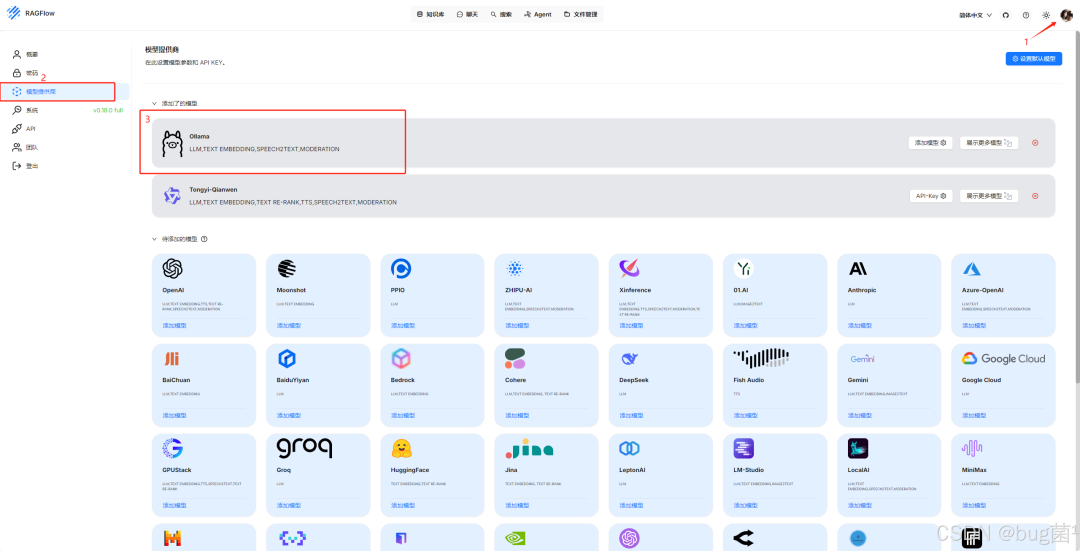Click the BaiChuan logo icon

172,358
